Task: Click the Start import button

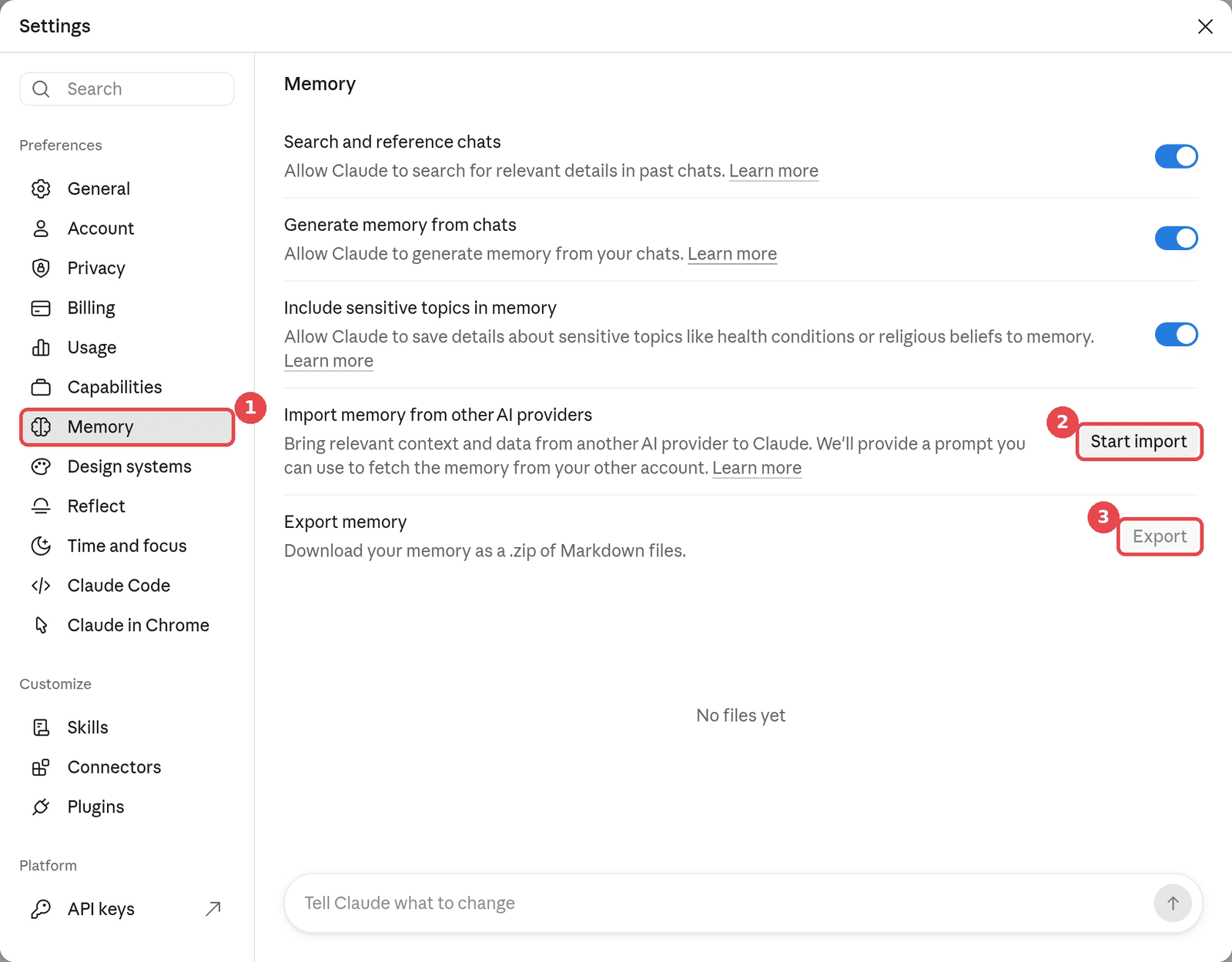Action: tap(1139, 442)
